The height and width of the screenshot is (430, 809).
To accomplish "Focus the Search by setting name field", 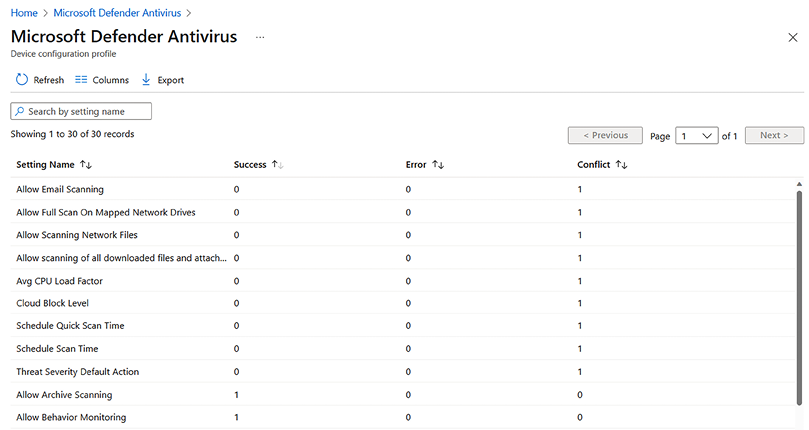I will pyautogui.click(x=81, y=111).
